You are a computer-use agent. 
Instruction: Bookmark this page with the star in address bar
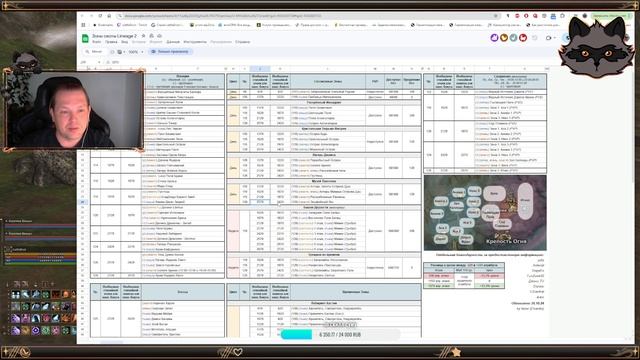click(496, 16)
